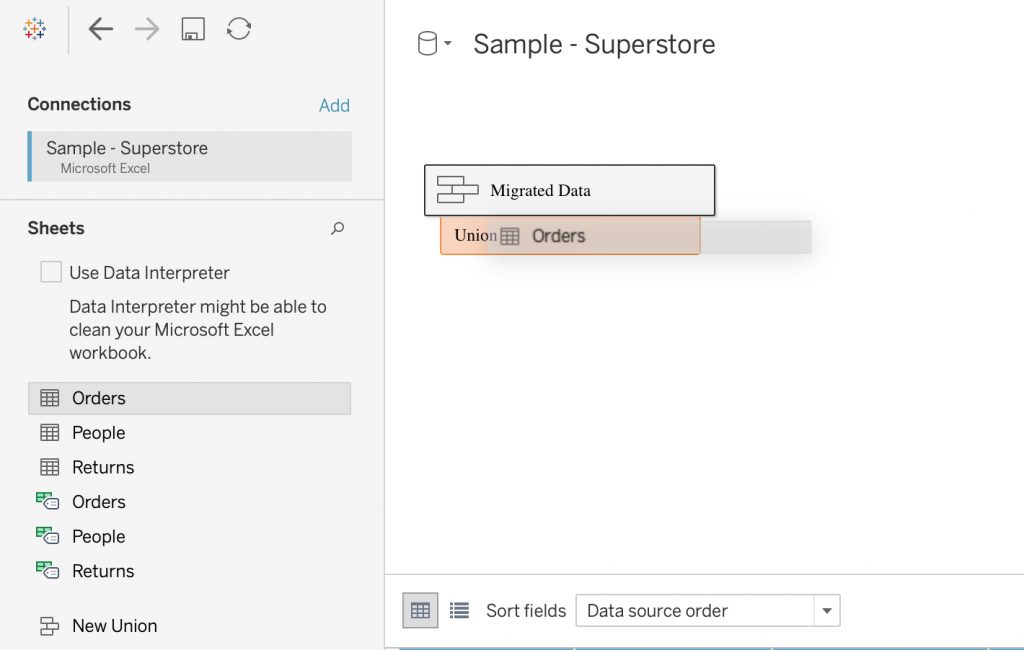Click the New Union icon
Screen dimensions: 1024x650
49,626
